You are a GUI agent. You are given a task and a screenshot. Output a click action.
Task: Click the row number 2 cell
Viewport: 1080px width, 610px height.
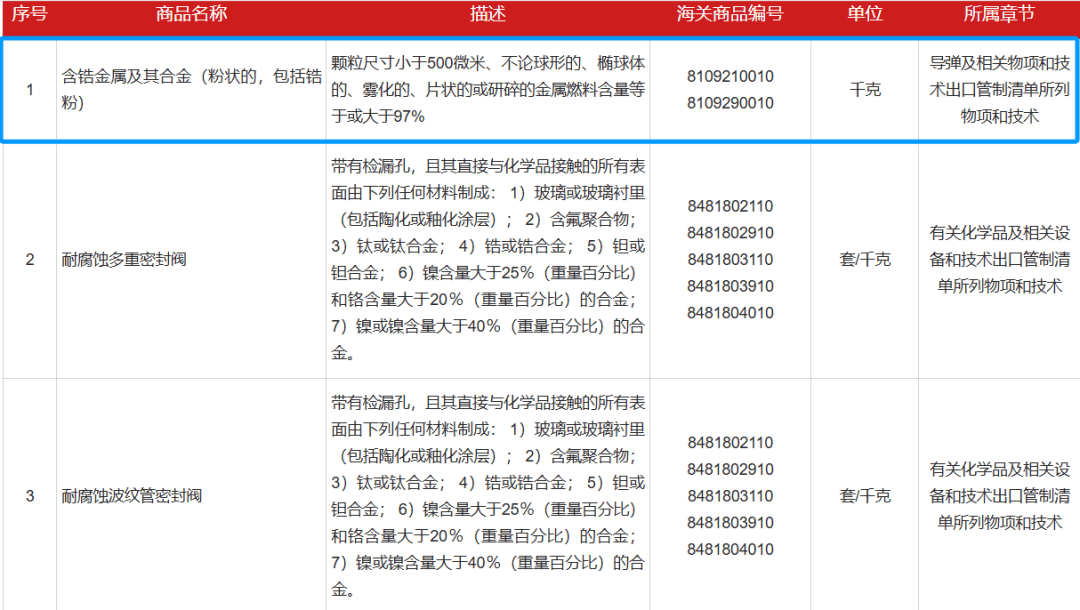point(29,260)
